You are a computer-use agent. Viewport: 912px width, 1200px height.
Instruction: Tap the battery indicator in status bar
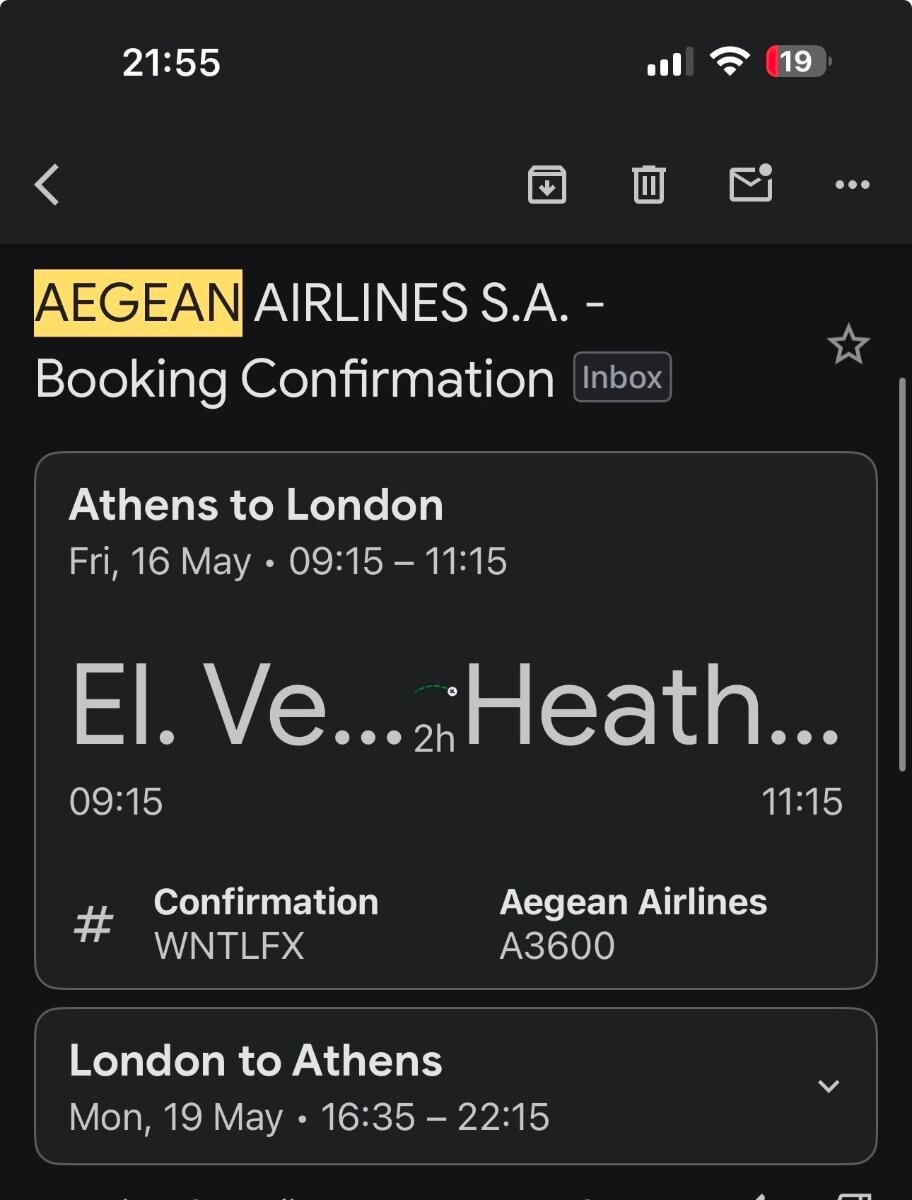click(798, 63)
